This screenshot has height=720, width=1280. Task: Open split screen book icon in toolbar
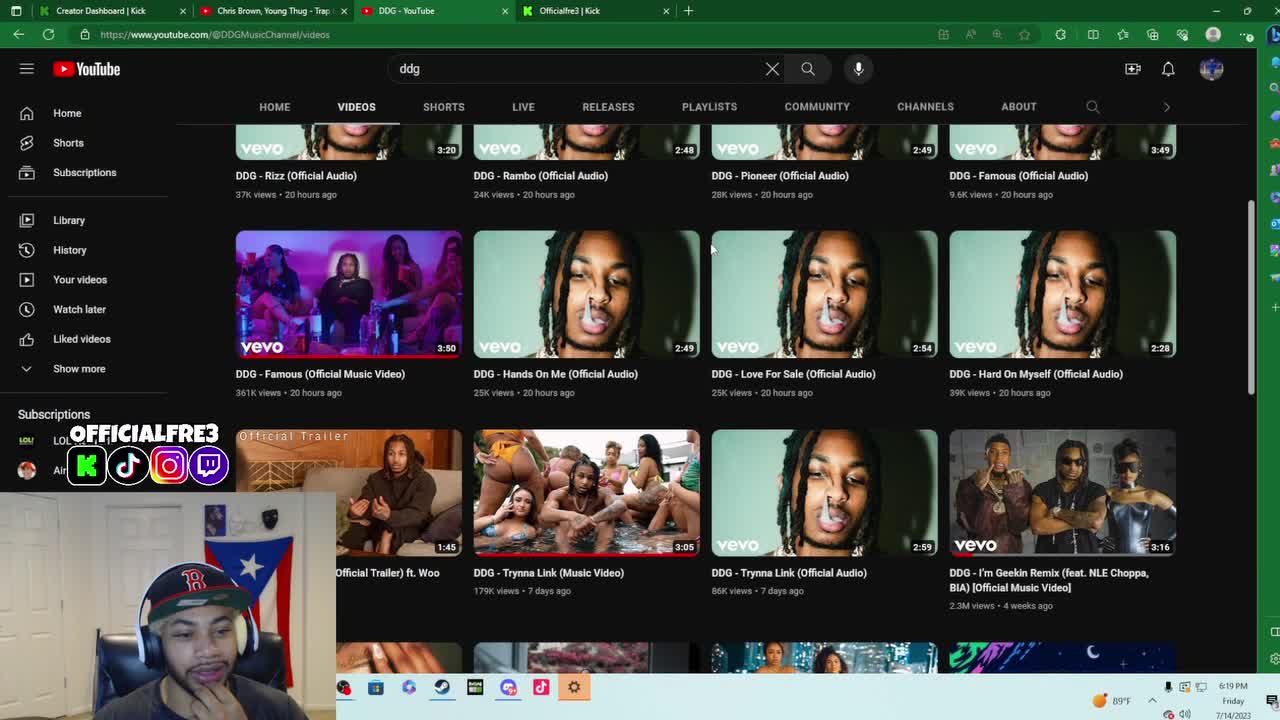coord(1093,34)
